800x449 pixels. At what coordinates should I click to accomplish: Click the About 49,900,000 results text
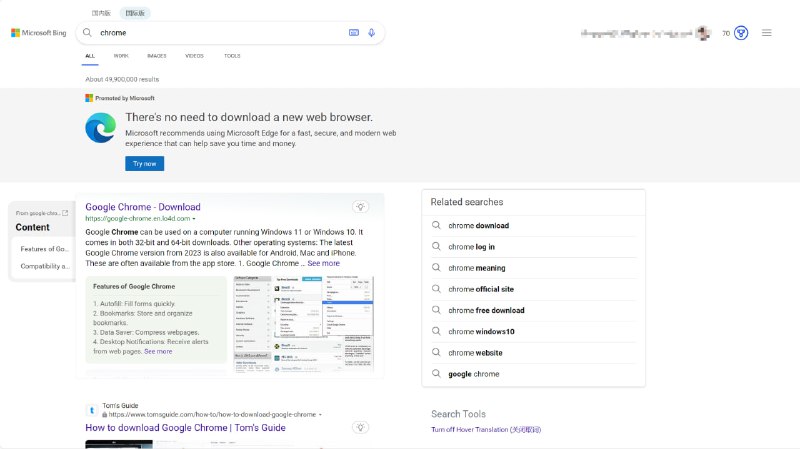pos(122,79)
